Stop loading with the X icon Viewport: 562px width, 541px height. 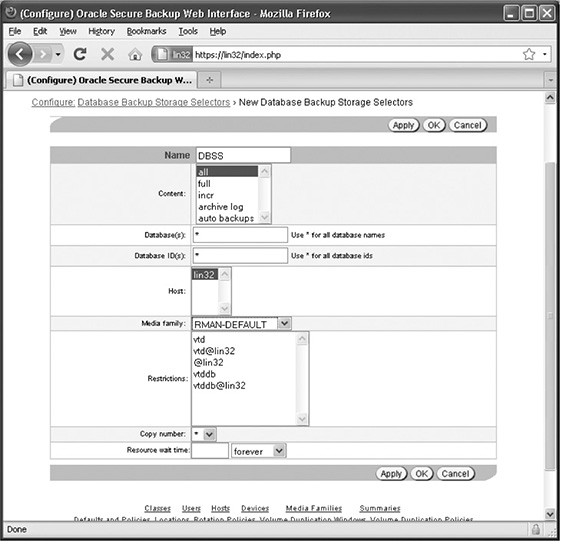coord(107,54)
